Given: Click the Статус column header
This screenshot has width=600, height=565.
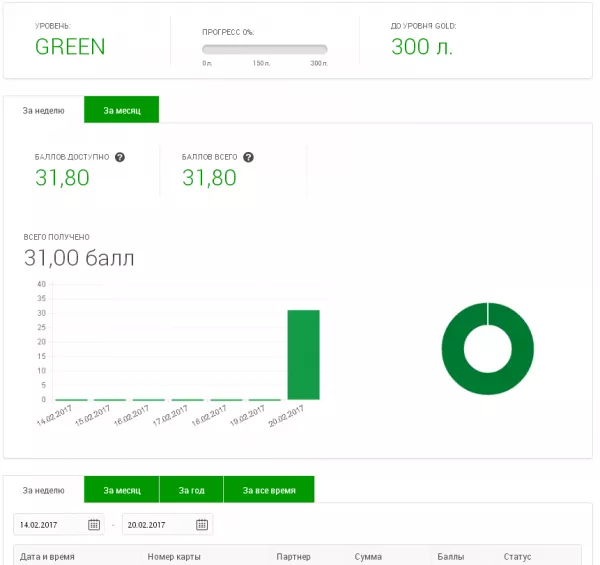Looking at the screenshot, I should pos(517,556).
